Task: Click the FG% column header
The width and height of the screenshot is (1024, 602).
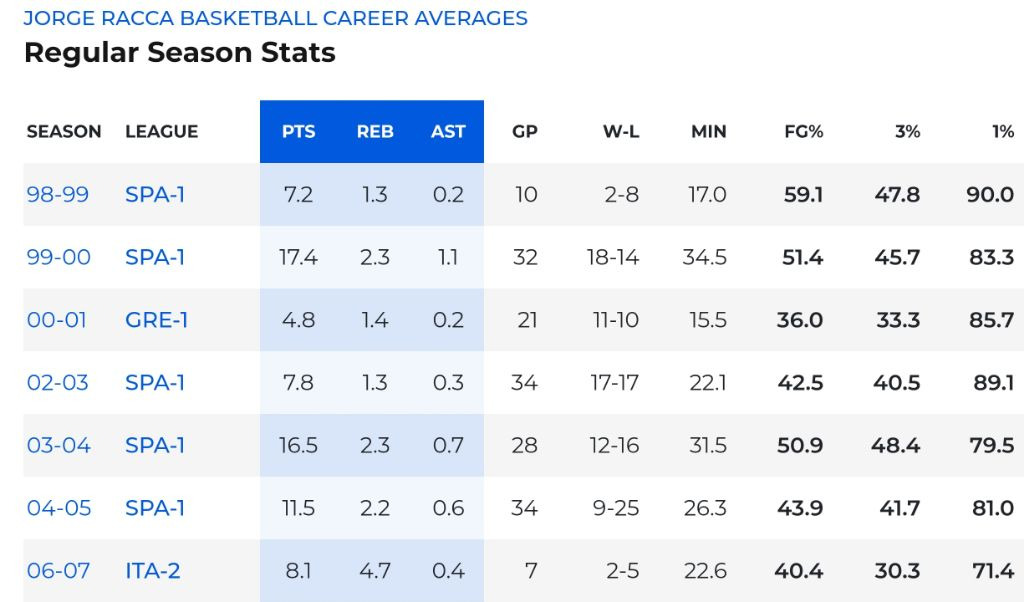Action: click(803, 131)
